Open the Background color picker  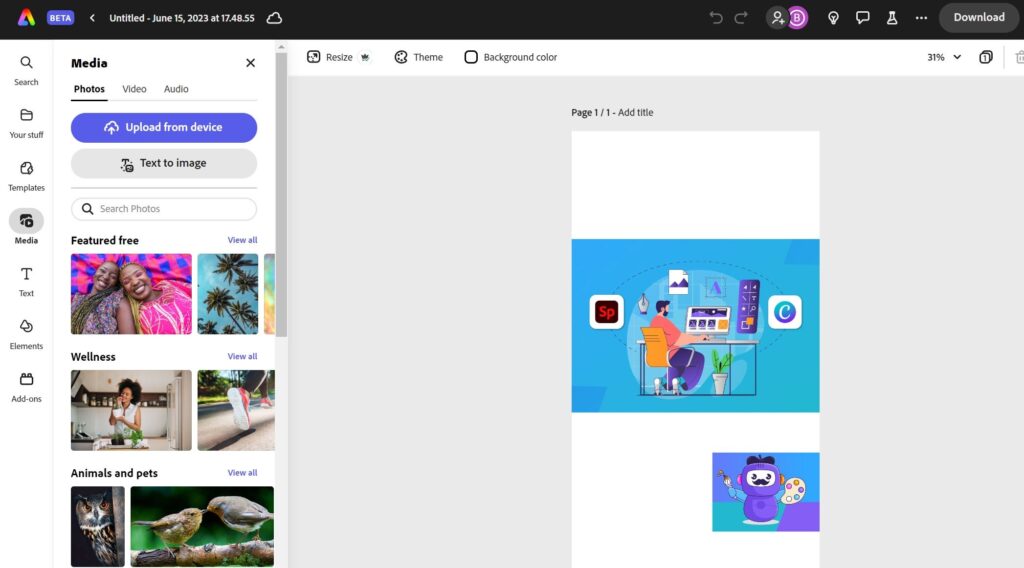(511, 57)
